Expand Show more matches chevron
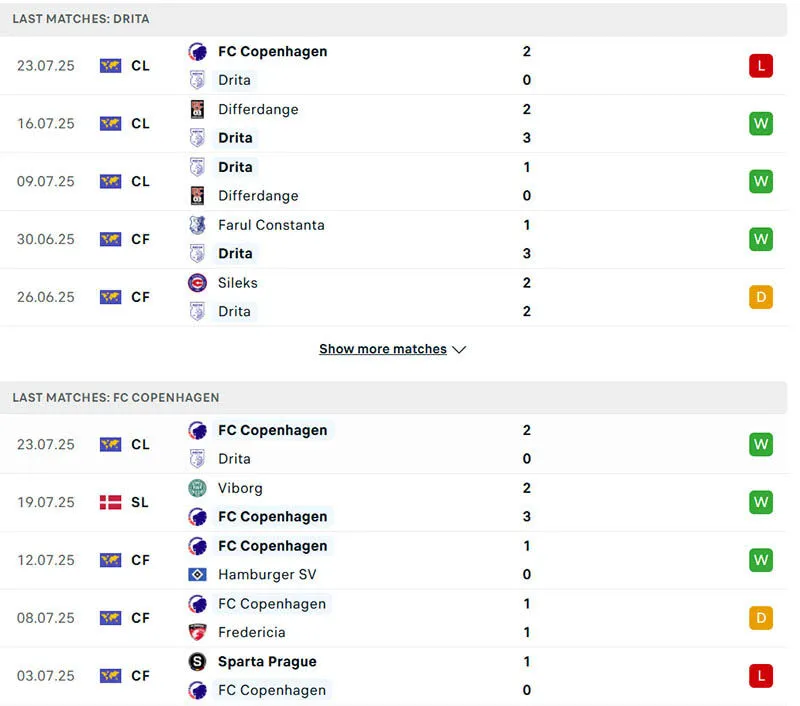 pyautogui.click(x=459, y=350)
